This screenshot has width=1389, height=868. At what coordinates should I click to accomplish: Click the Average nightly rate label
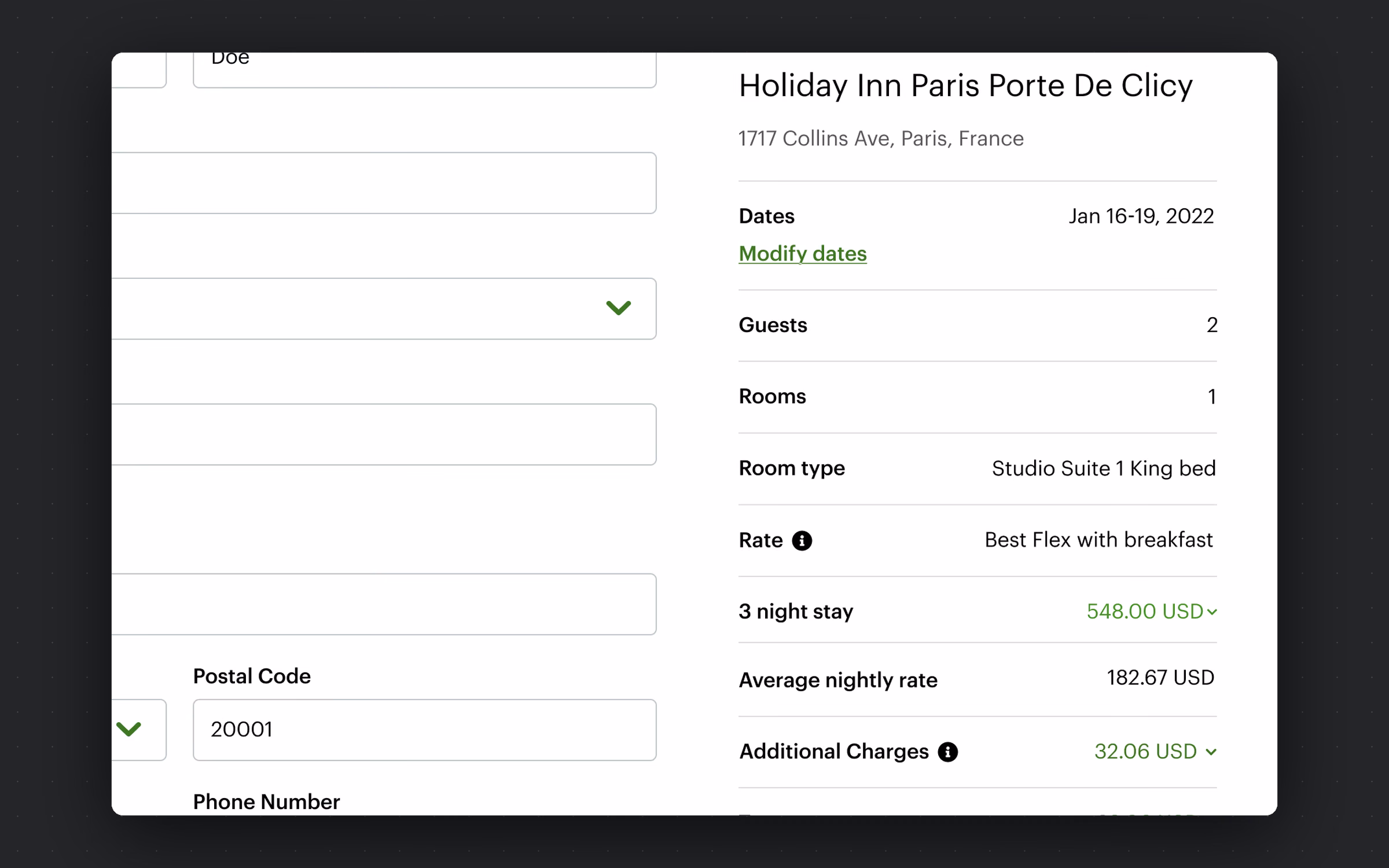838,680
